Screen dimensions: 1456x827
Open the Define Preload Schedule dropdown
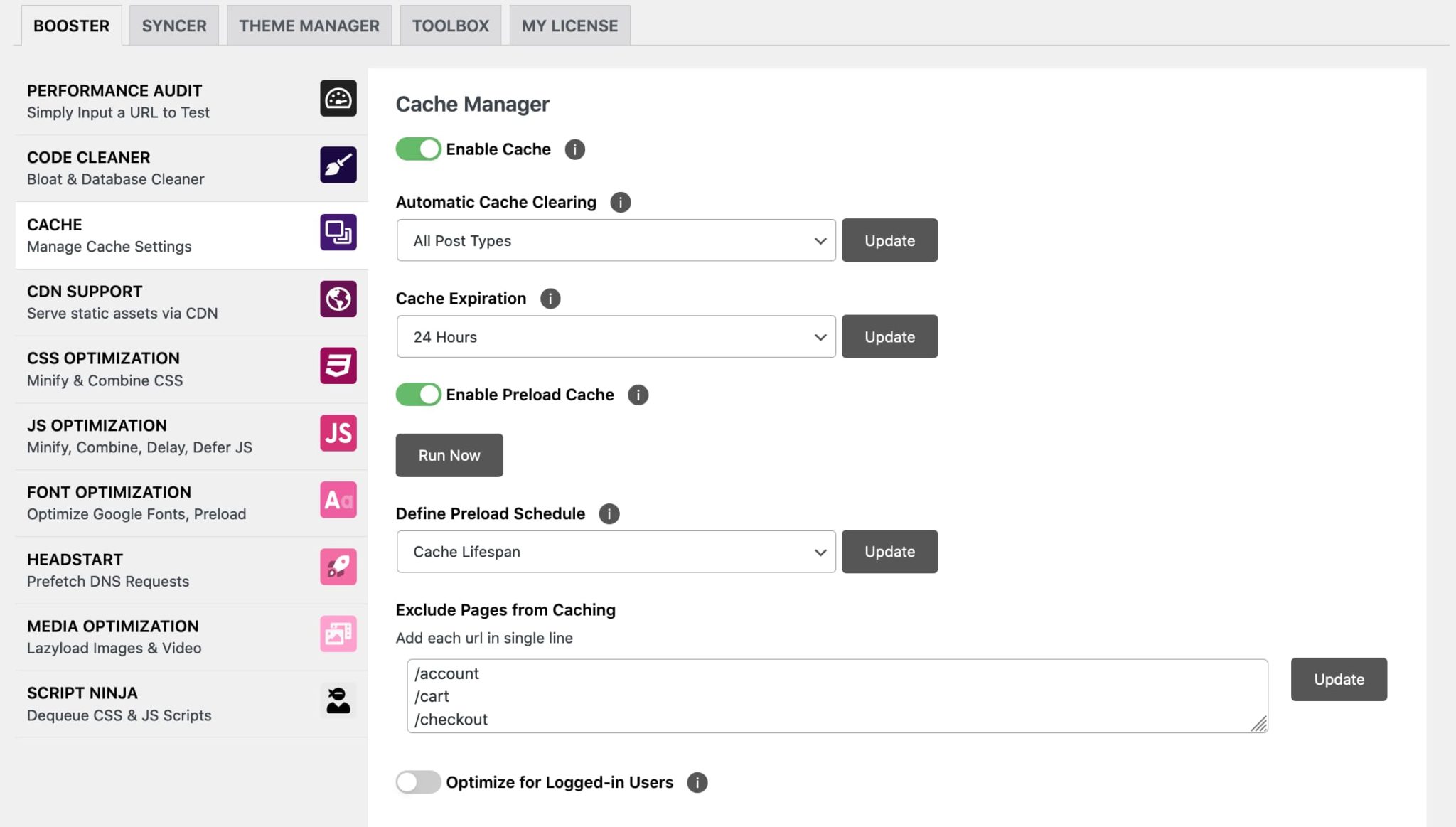point(616,551)
